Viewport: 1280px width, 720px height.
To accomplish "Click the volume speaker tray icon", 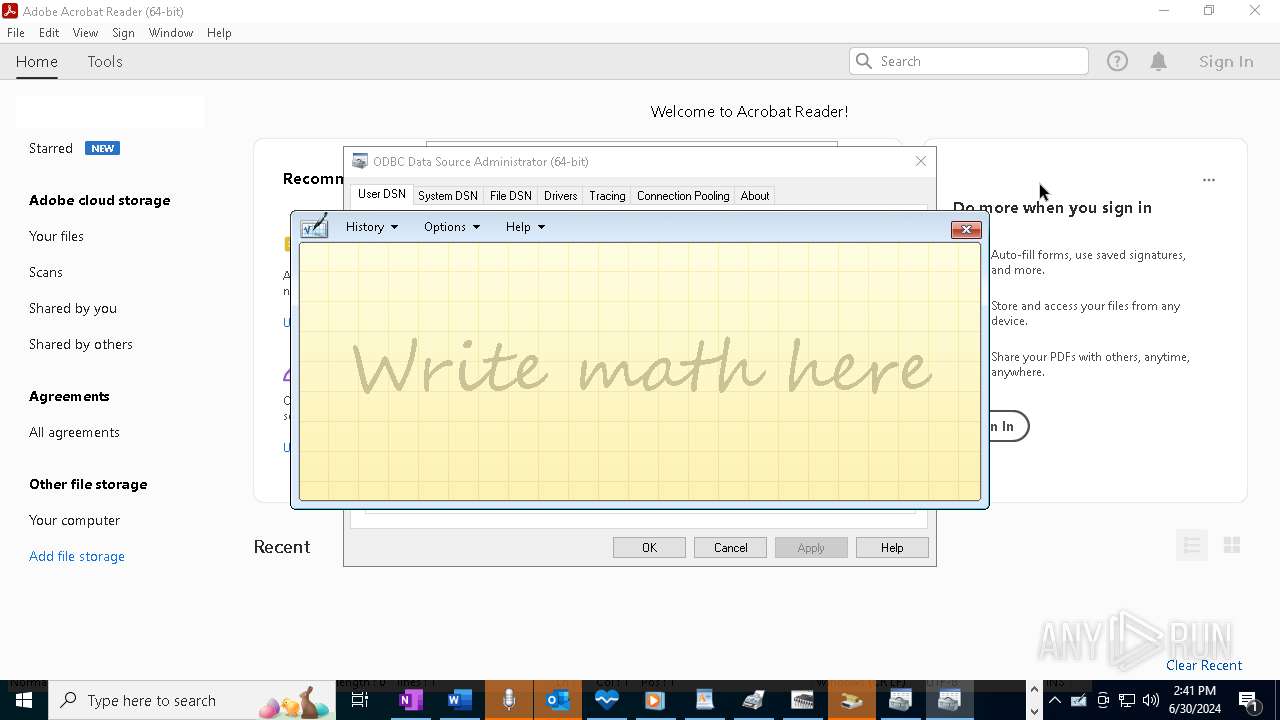I will coord(1151,700).
